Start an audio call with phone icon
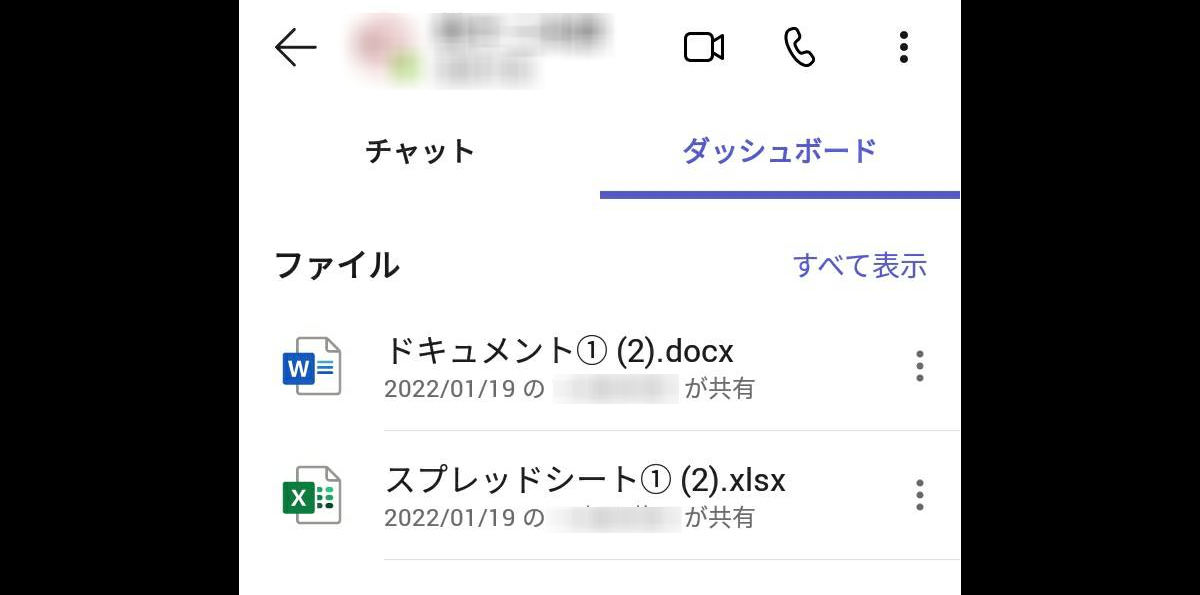This screenshot has height=595, width=1200. (800, 47)
